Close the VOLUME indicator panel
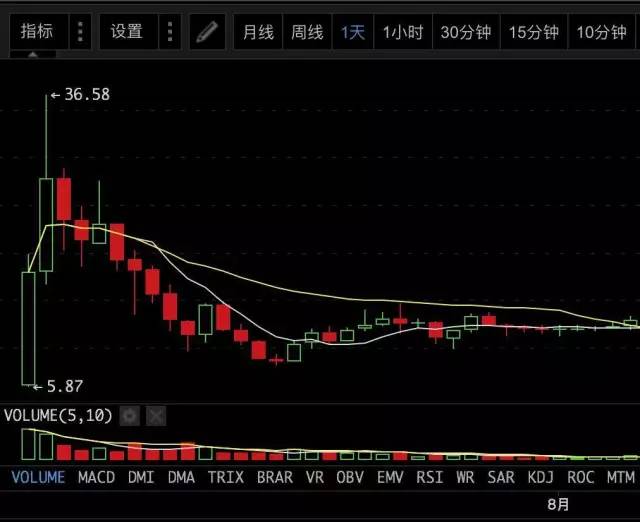 coord(156,416)
